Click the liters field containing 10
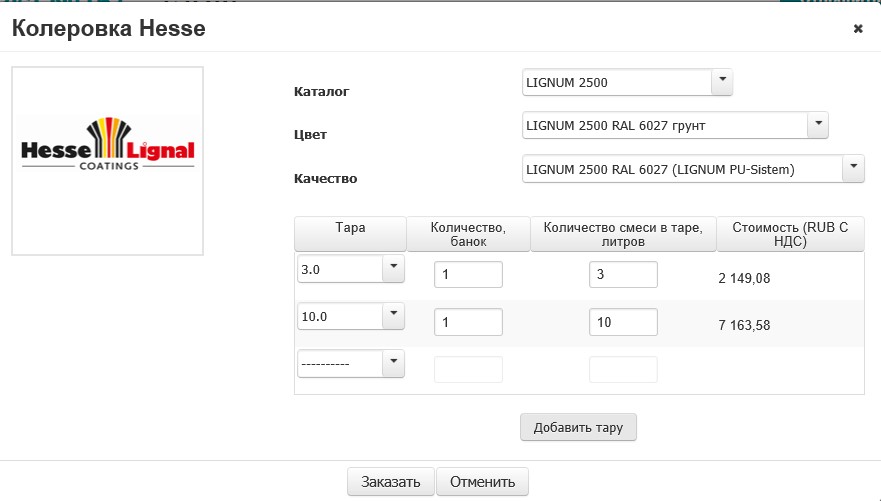This screenshot has width=881, height=501. [623, 322]
